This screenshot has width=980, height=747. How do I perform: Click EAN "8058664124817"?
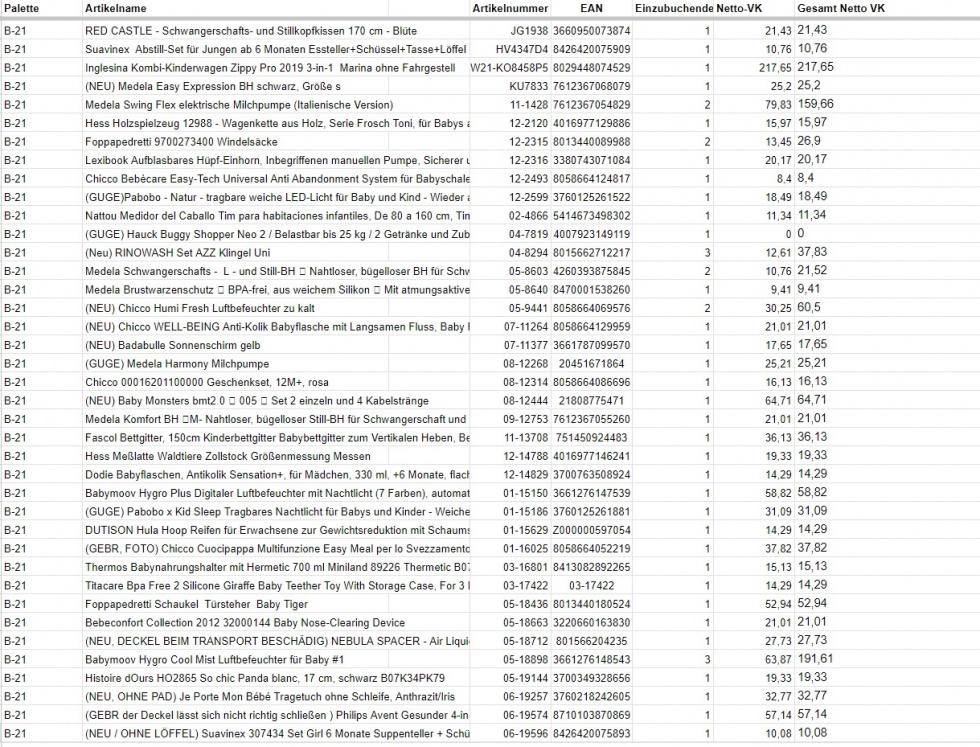click(591, 179)
